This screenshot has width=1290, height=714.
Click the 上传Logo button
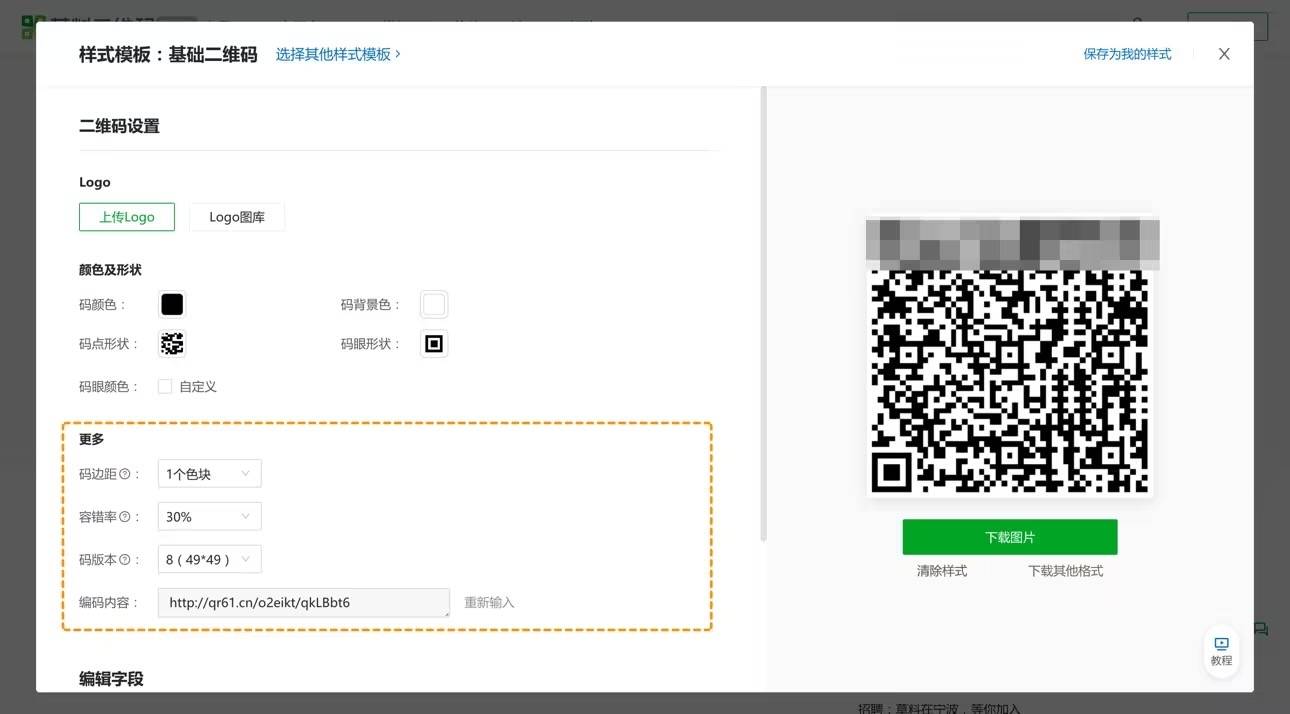point(127,217)
